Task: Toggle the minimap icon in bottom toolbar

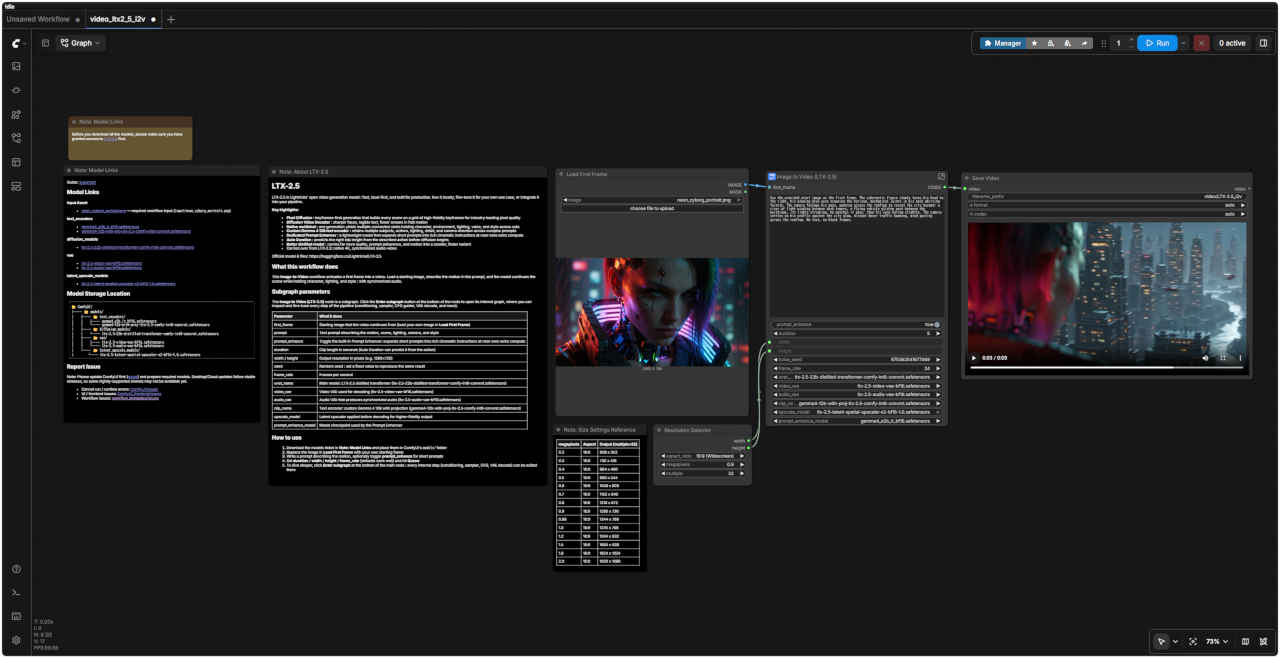Action: (x=1245, y=641)
